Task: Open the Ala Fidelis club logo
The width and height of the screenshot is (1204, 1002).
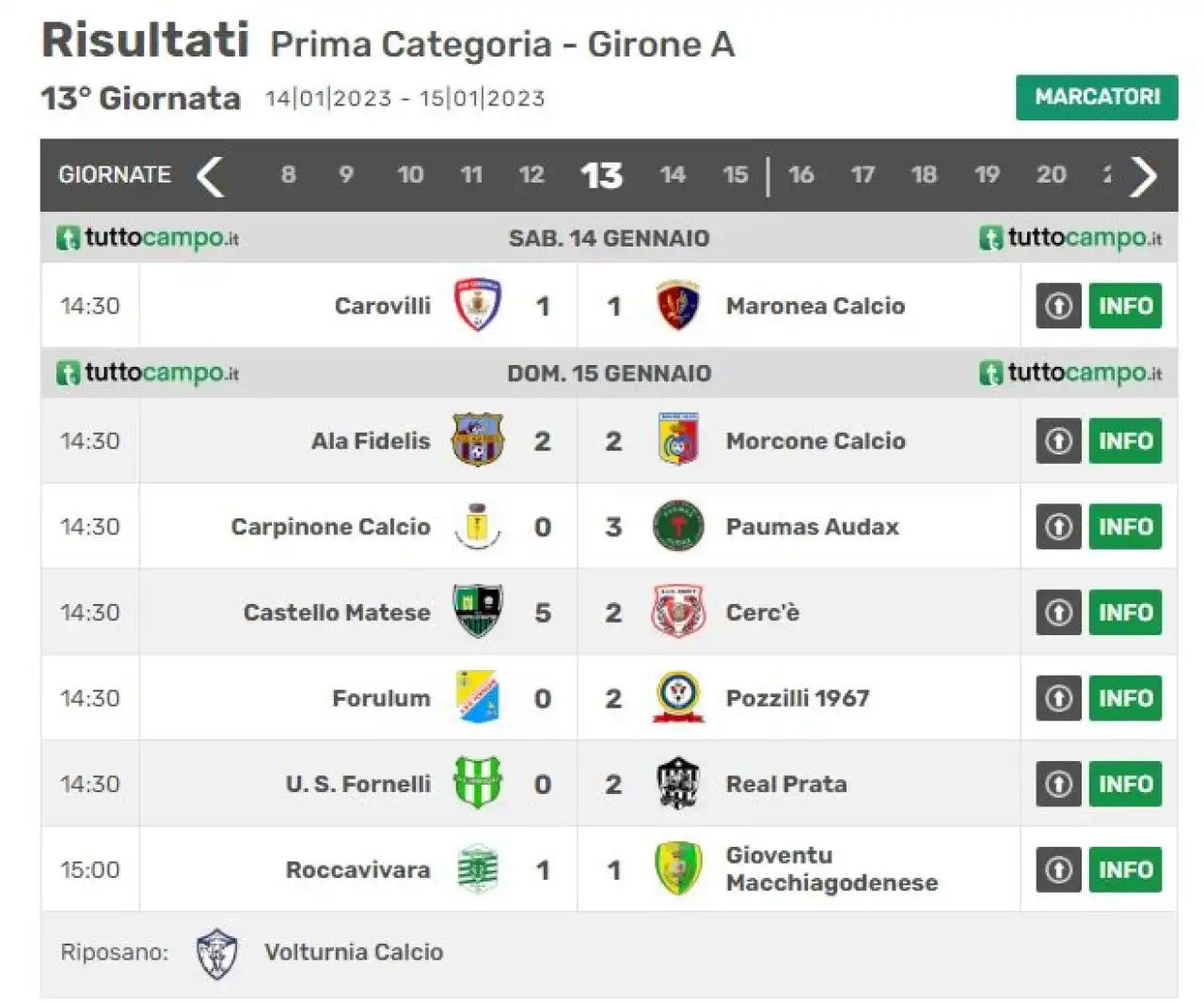Action: (x=478, y=440)
